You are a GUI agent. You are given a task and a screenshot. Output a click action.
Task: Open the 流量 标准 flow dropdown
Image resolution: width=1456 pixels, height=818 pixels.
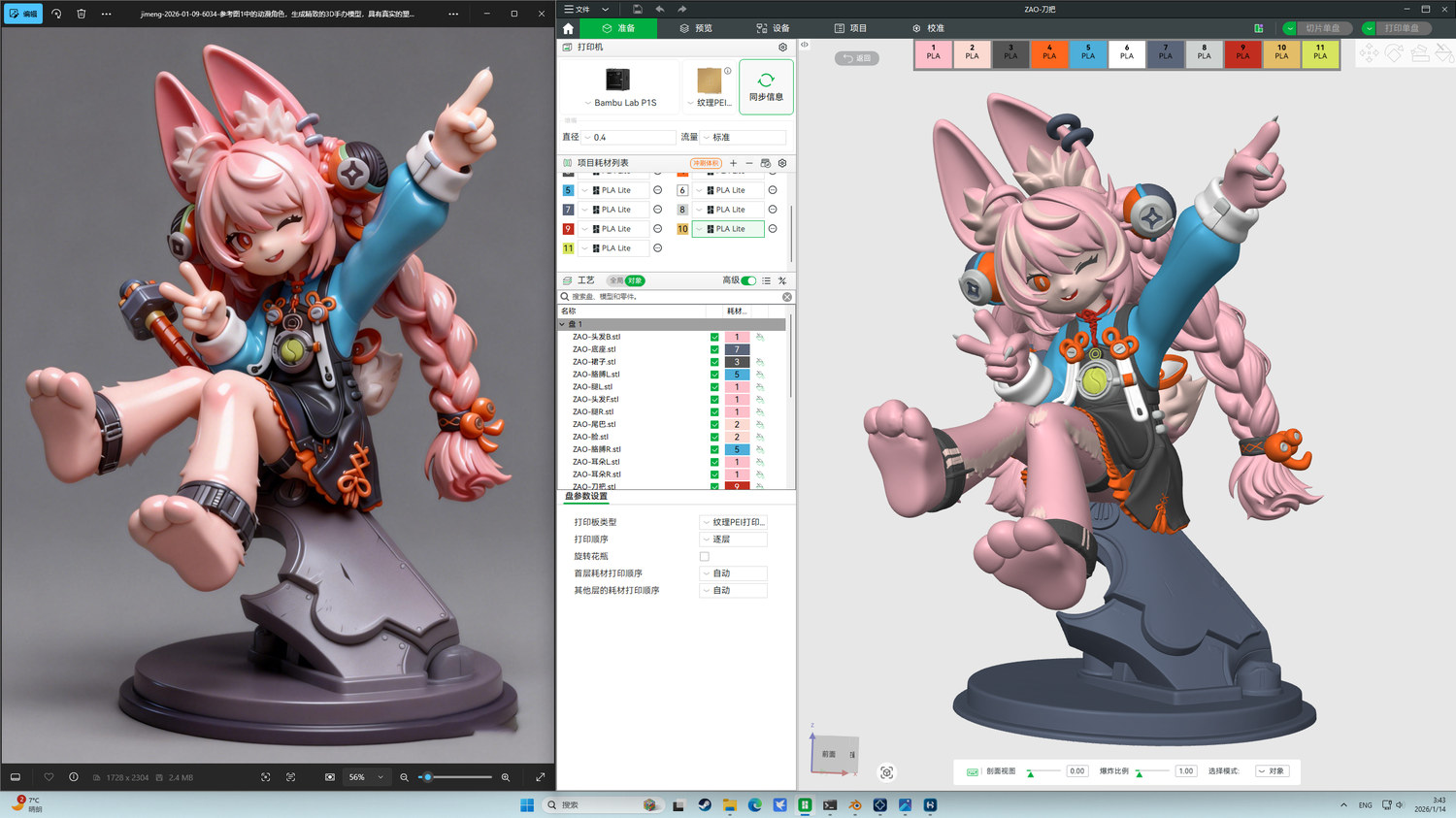click(x=744, y=138)
